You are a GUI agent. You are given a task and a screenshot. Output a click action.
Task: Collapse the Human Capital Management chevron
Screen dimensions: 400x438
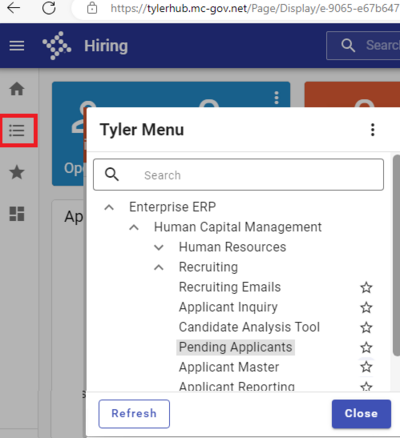134,227
